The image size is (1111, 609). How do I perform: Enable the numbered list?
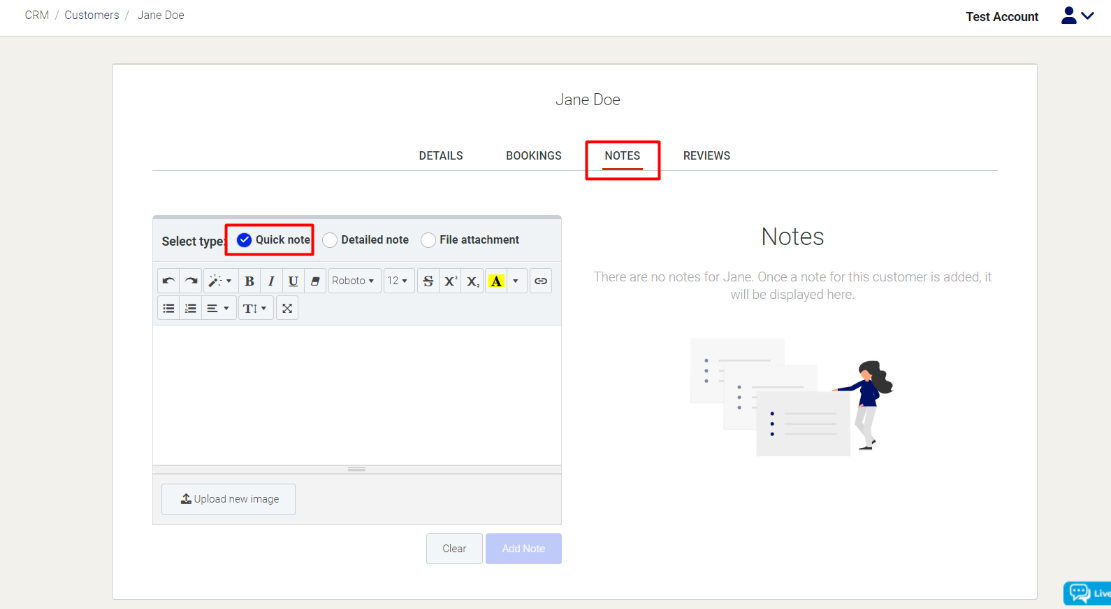[190, 307]
